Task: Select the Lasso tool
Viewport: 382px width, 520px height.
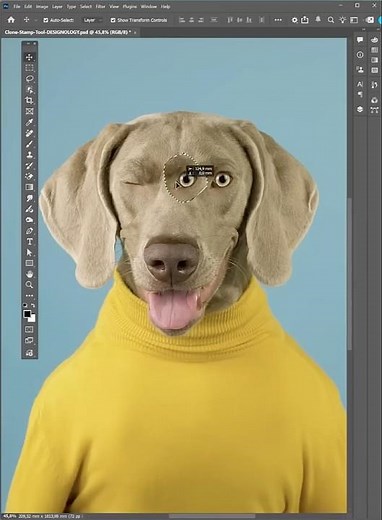Action: 29,79
